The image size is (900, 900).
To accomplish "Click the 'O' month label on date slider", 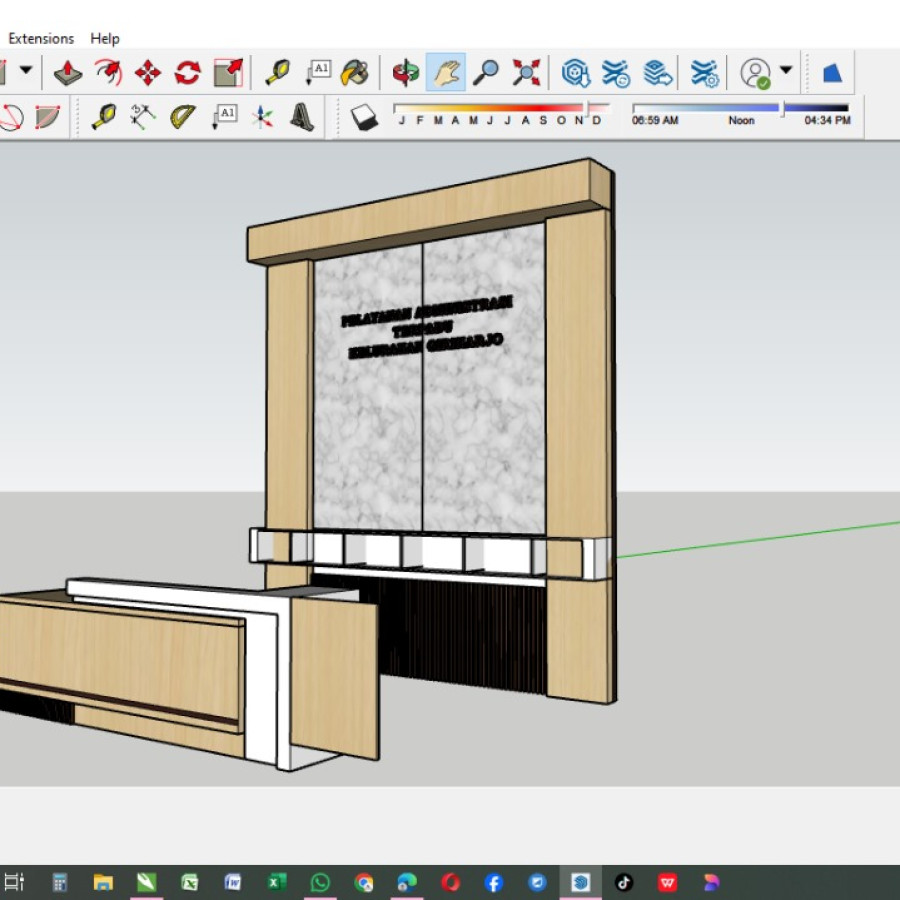I will click(x=561, y=121).
